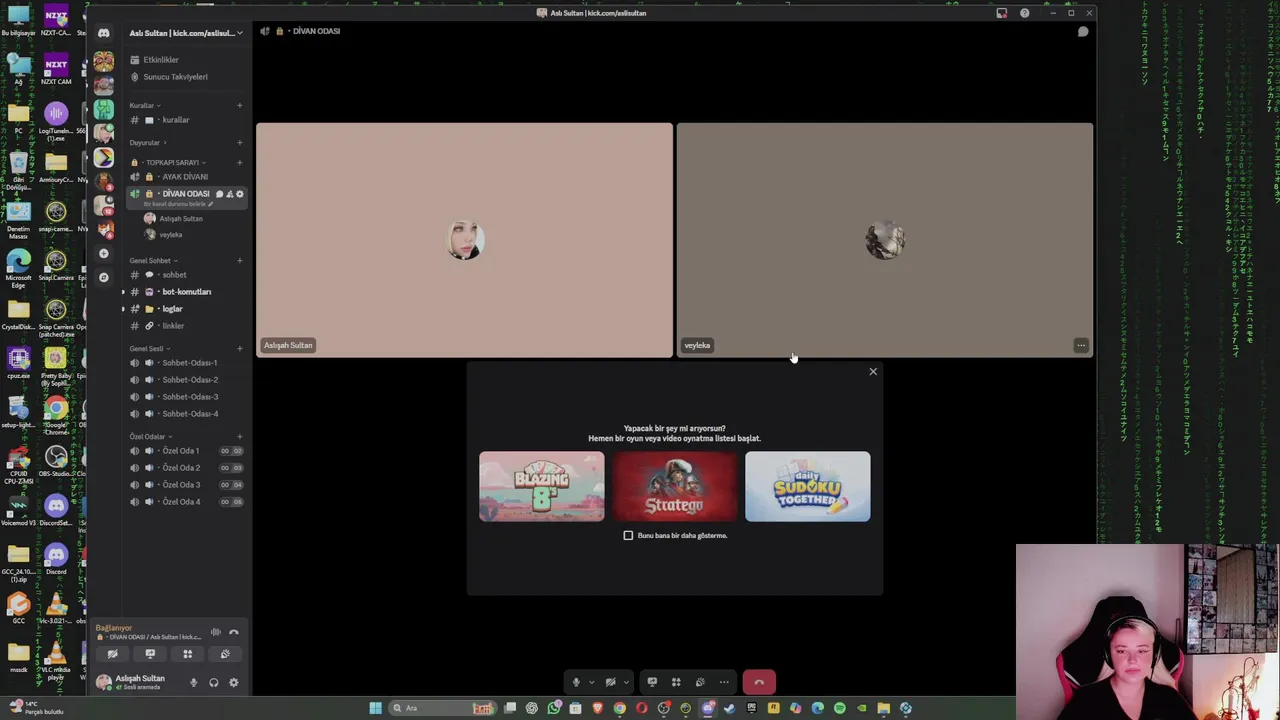The width and height of the screenshot is (1280, 720).
Task: Toggle noise suppression waveform icon
Action: [215, 632]
